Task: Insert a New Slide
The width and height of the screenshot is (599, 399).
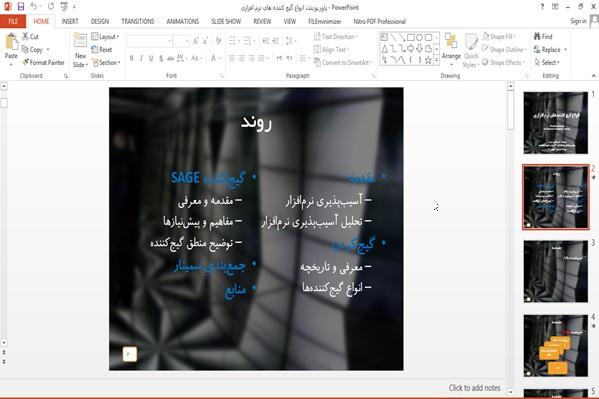Action: 80,50
